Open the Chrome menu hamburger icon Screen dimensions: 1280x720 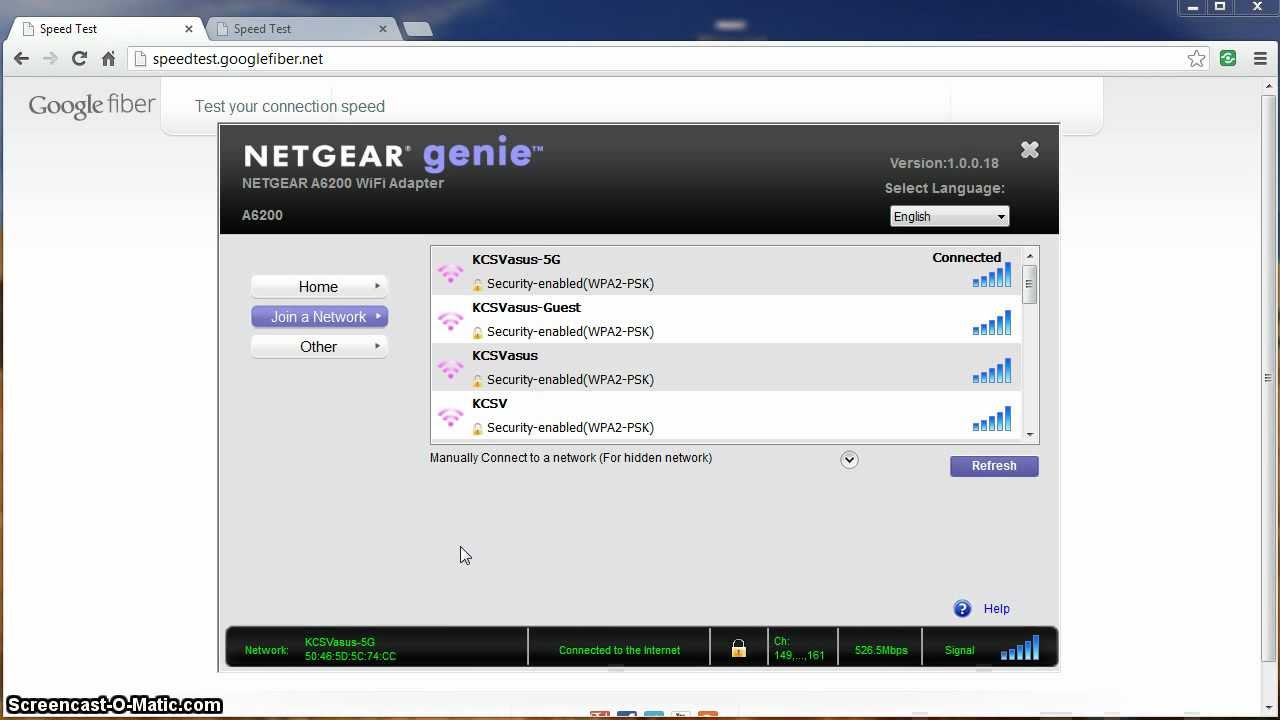click(x=1260, y=59)
